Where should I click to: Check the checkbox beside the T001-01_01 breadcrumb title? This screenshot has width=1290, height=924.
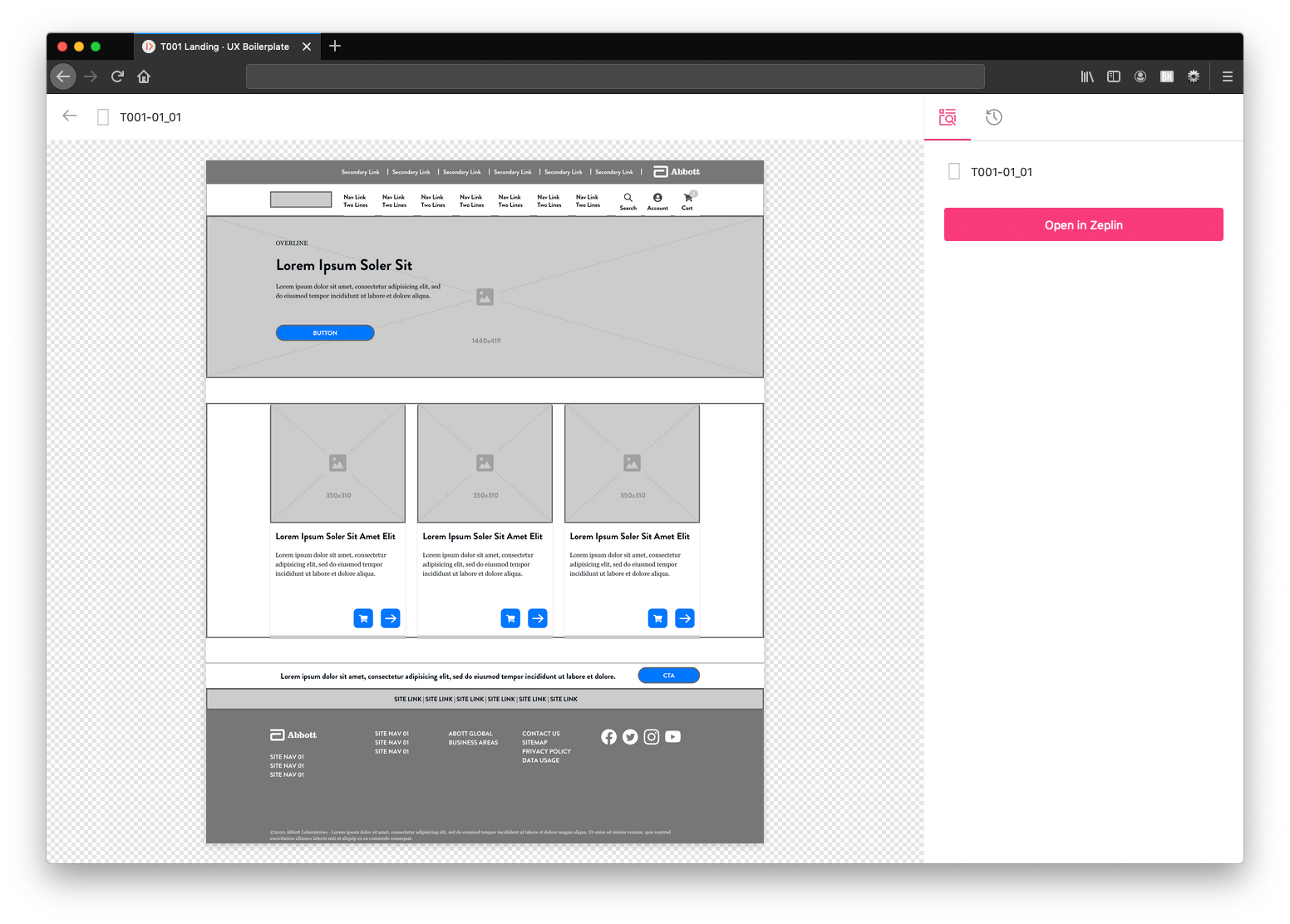102,116
